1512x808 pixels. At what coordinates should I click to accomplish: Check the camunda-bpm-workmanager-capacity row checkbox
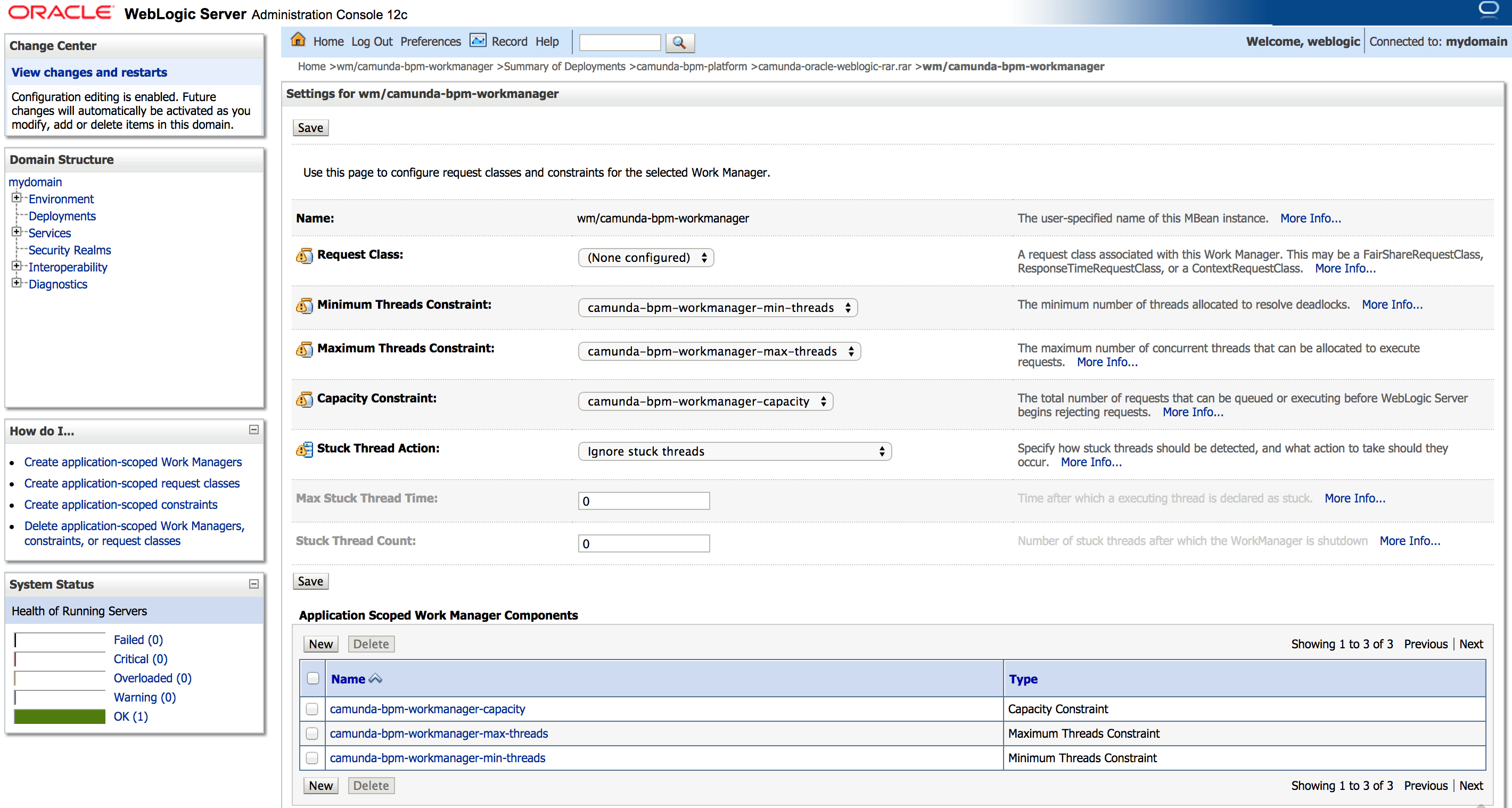point(313,709)
